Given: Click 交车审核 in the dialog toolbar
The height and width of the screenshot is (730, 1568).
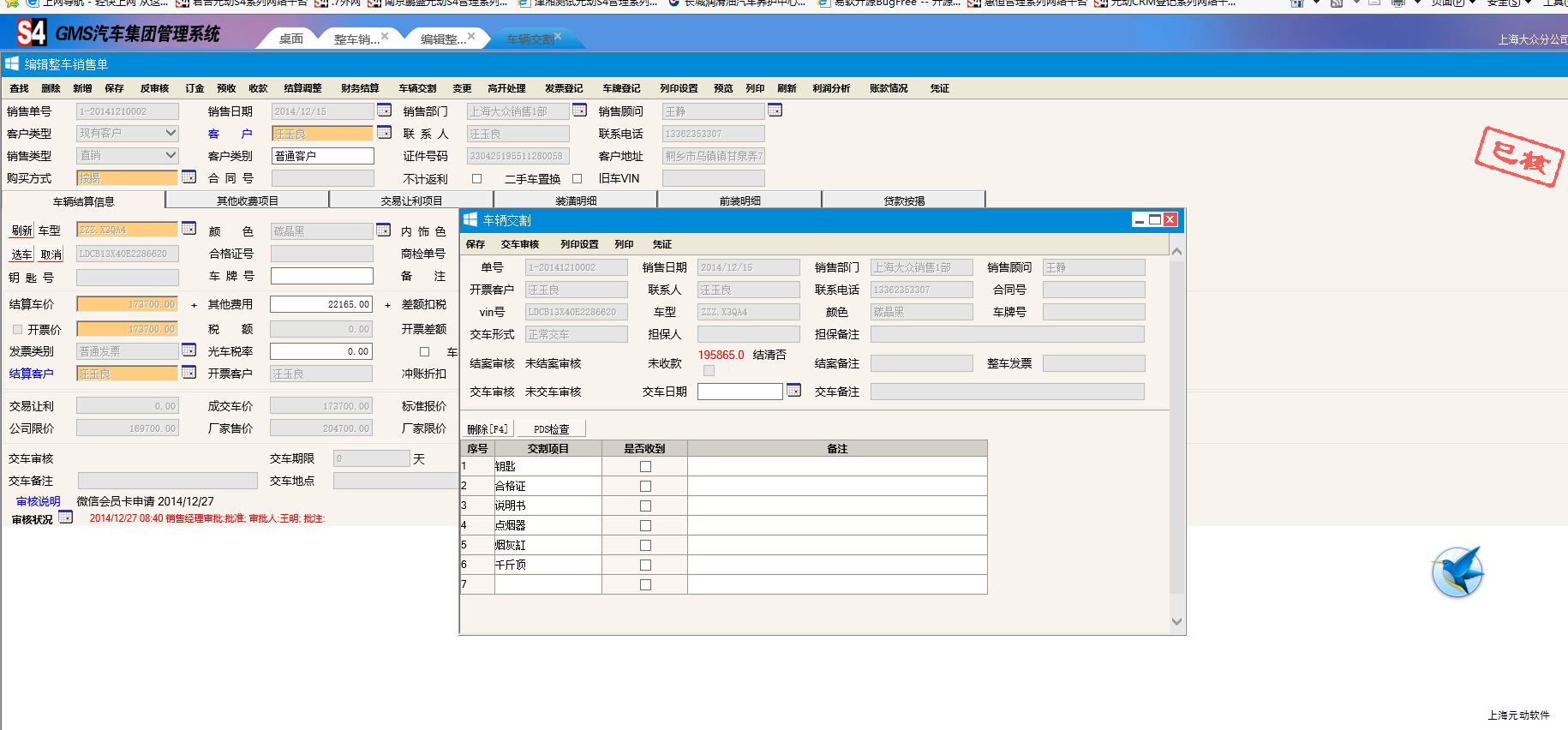Looking at the screenshot, I should click(520, 244).
